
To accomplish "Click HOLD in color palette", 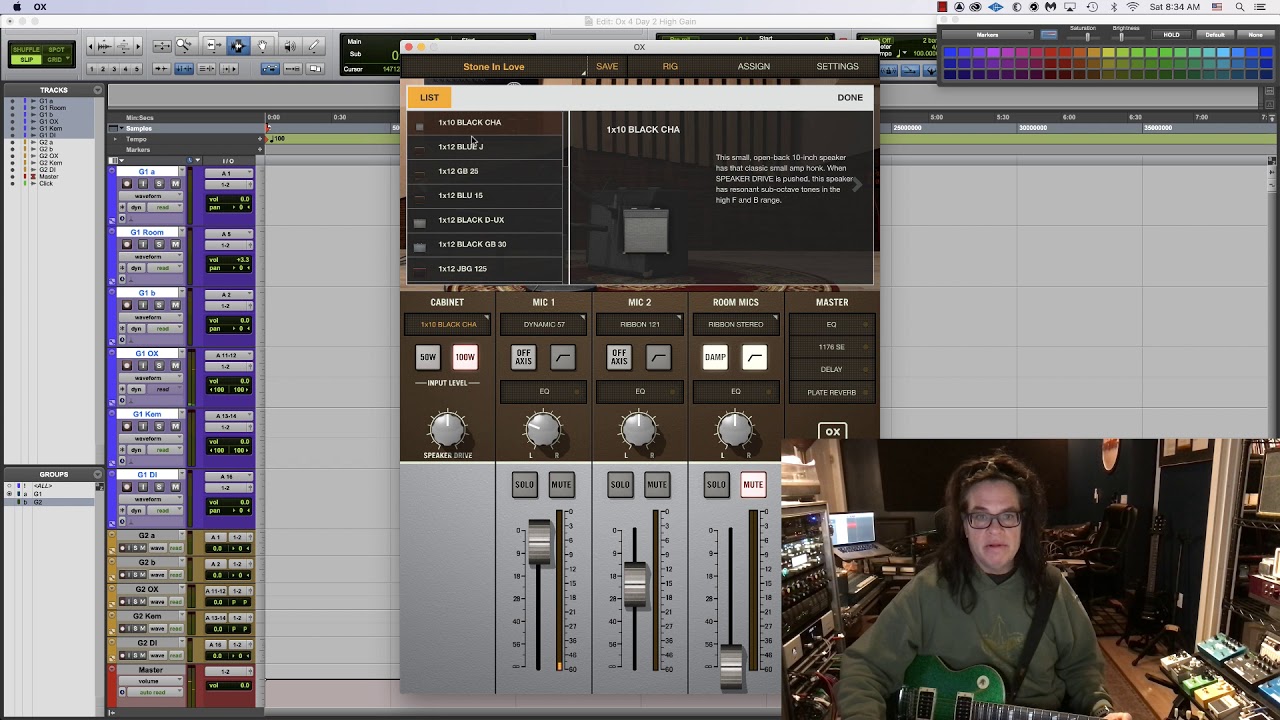I will (x=1171, y=35).
